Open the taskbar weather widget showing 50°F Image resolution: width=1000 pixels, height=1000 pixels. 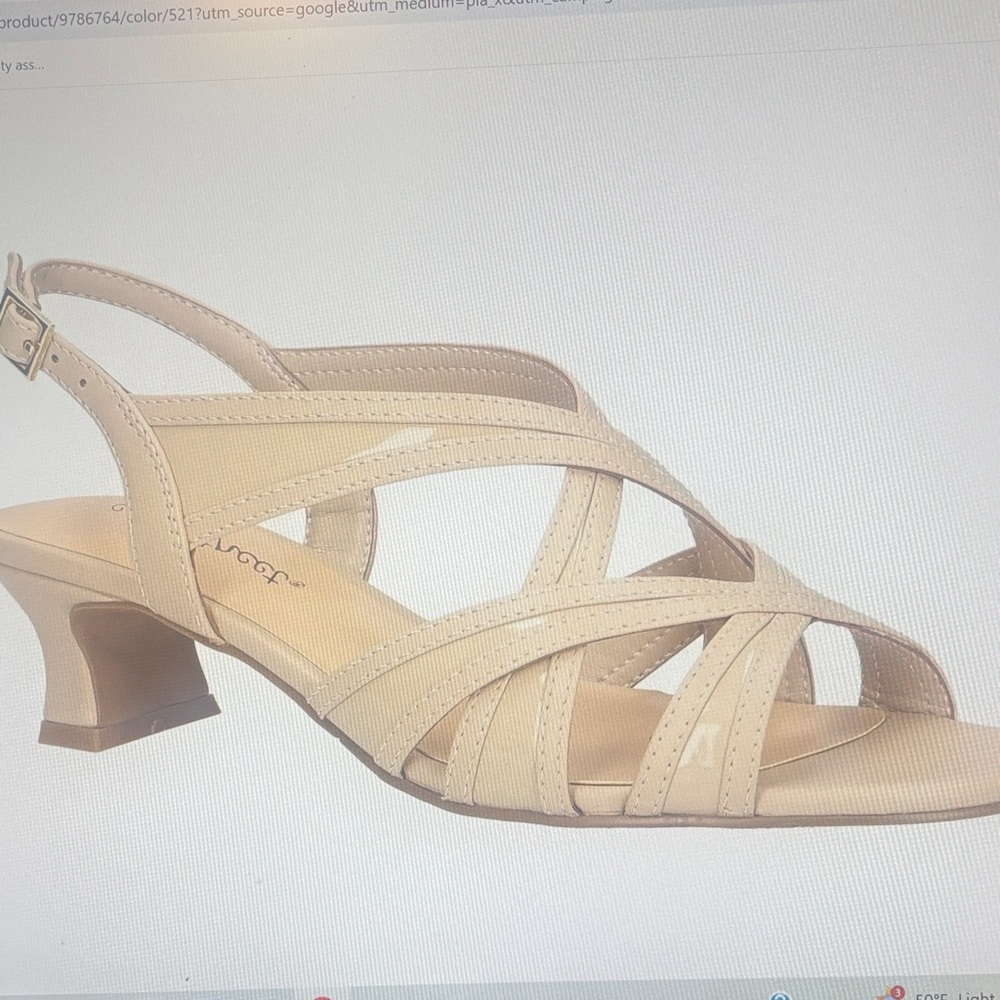point(957,995)
